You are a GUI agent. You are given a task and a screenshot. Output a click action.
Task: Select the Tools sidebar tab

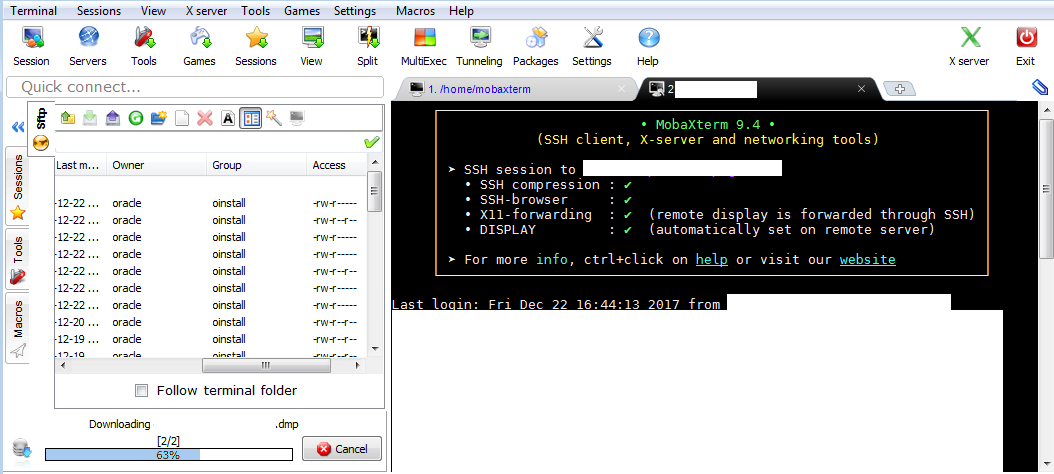(x=17, y=260)
